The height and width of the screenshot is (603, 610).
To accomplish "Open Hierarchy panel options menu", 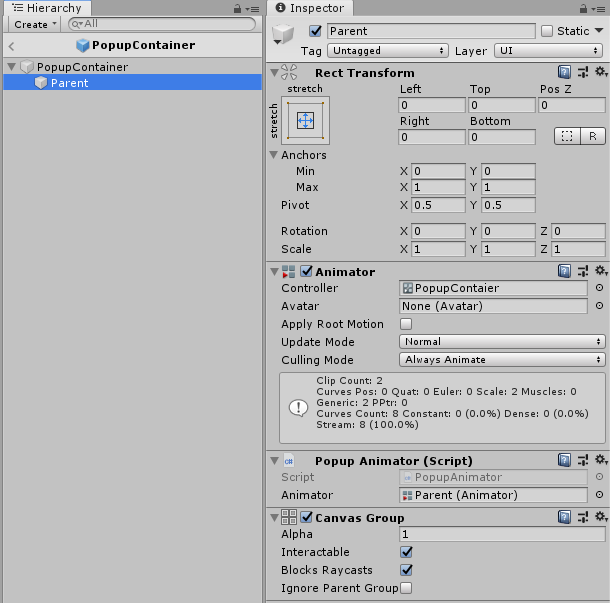I will pyautogui.click(x=253, y=9).
